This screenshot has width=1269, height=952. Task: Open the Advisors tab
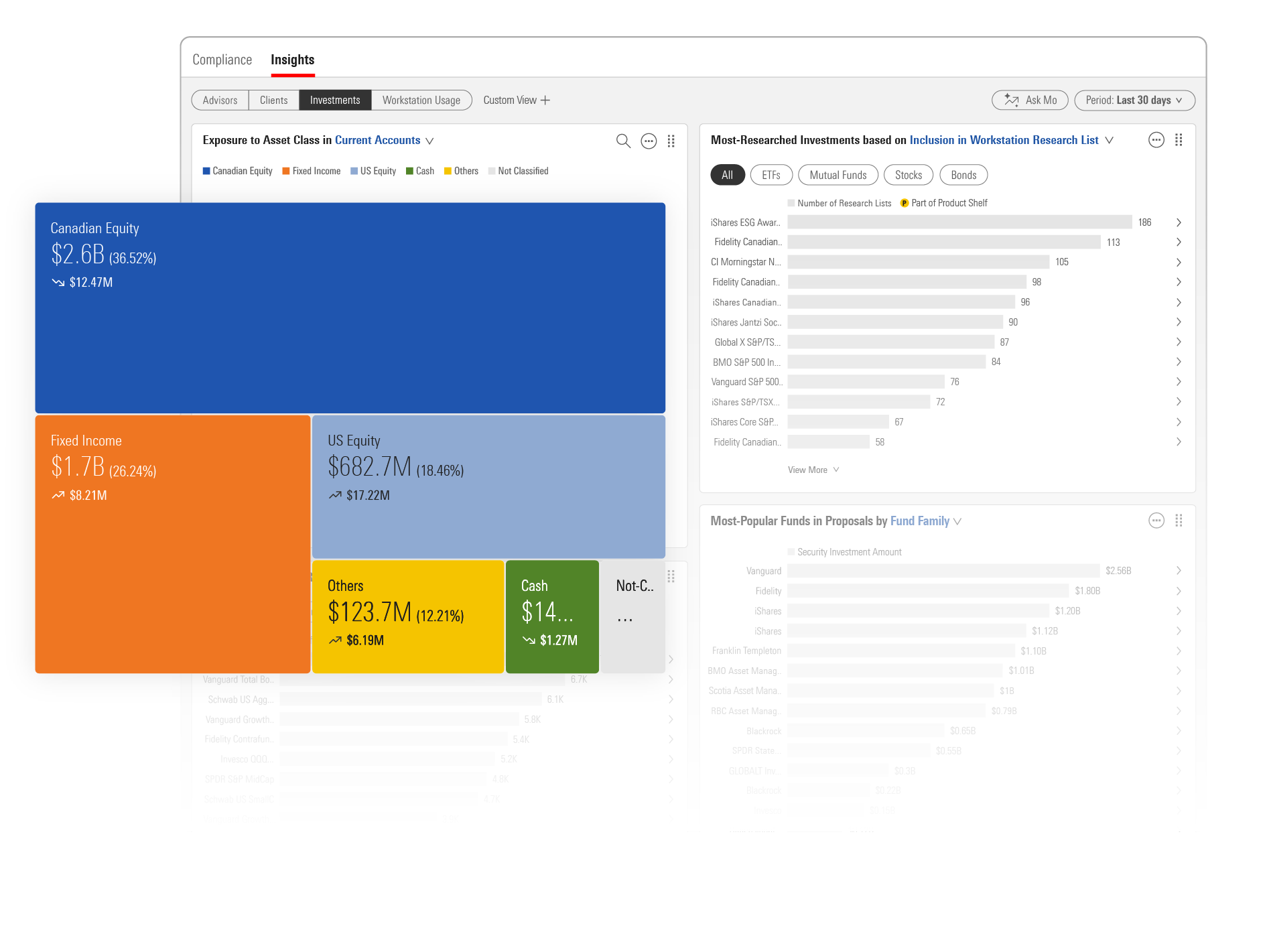[220, 100]
